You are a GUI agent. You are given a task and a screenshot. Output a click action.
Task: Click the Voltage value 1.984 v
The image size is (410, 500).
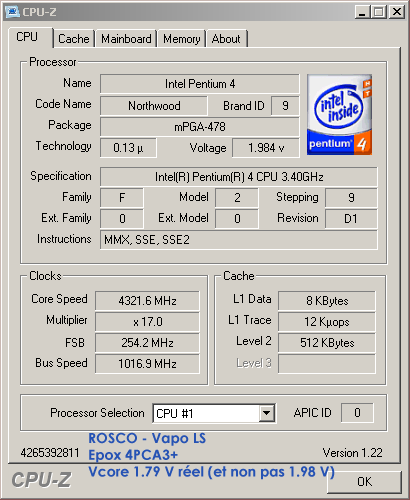266,148
